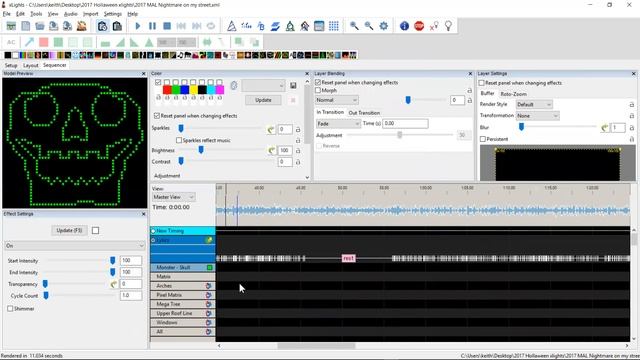Image resolution: width=640 pixels, height=360 pixels.
Task: Click the pink 'rest' timing label
Action: click(348, 258)
